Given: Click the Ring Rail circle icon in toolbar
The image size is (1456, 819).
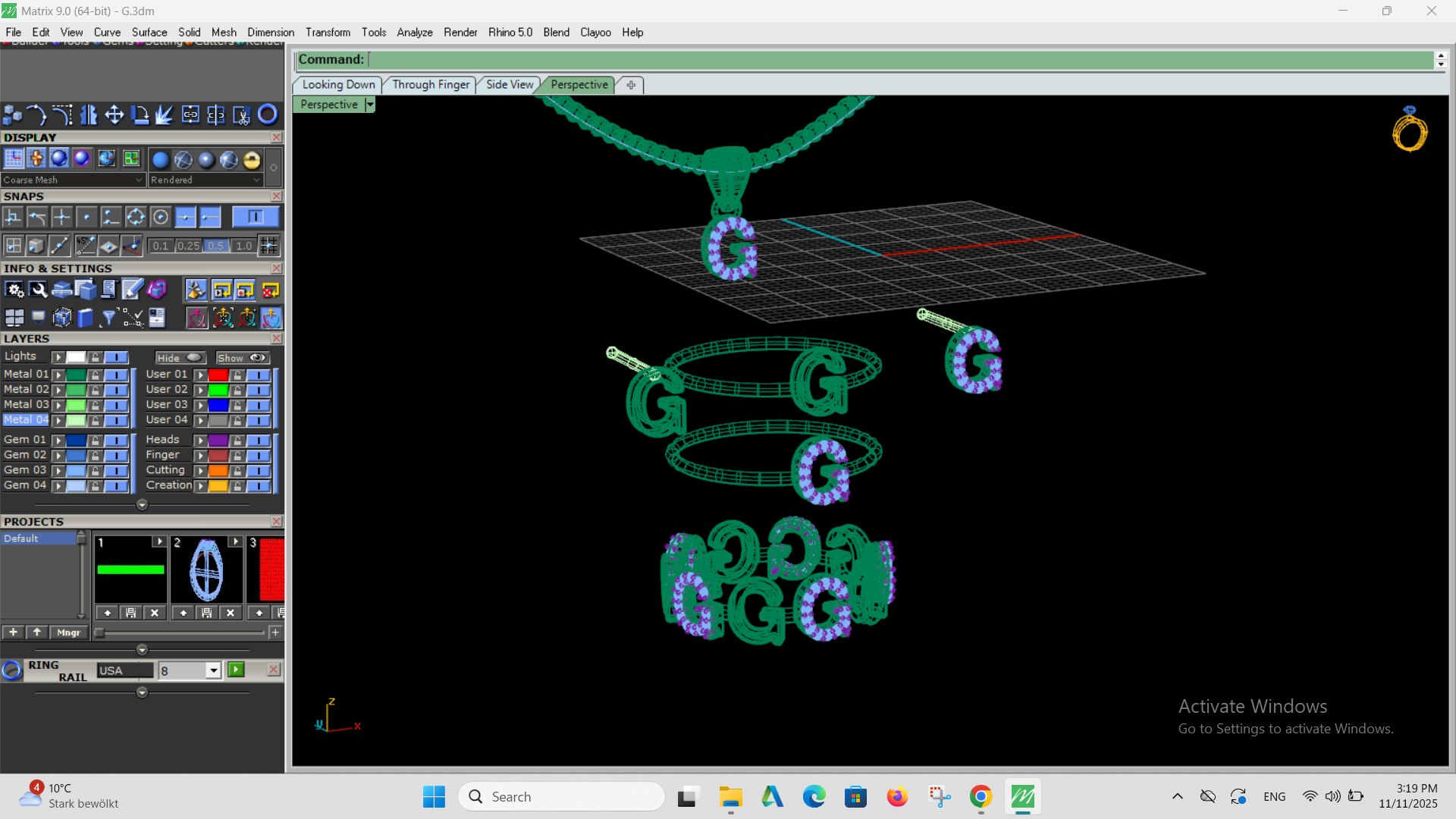Looking at the screenshot, I should (268, 115).
